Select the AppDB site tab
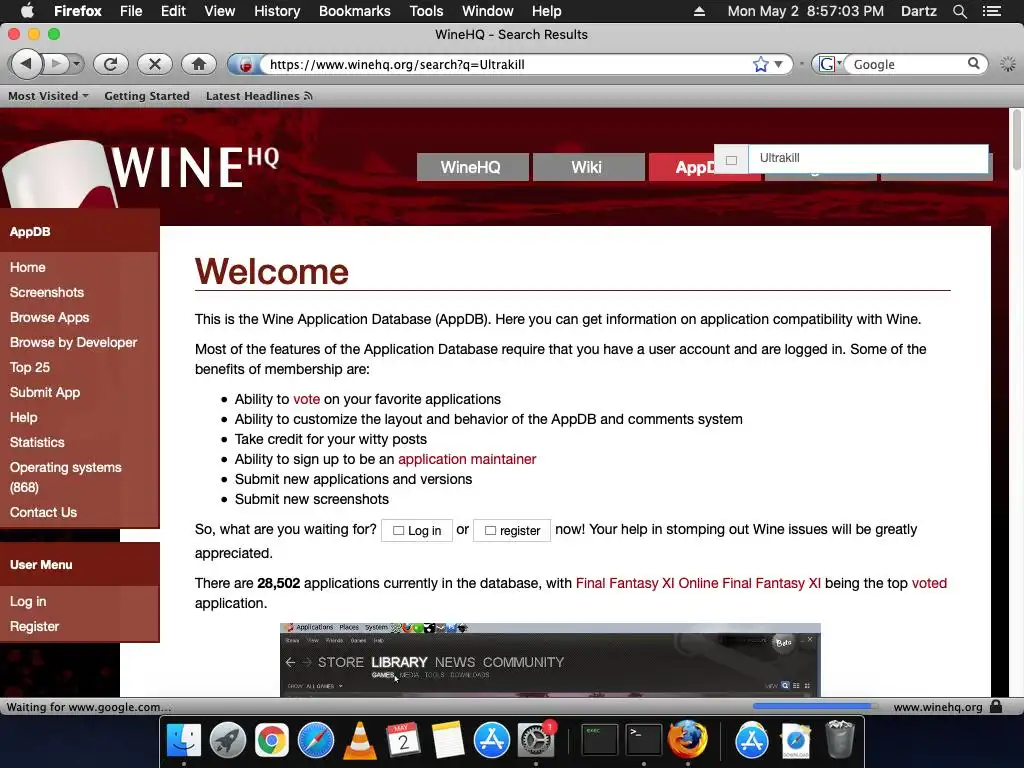This screenshot has height=768, width=1024. [682, 167]
